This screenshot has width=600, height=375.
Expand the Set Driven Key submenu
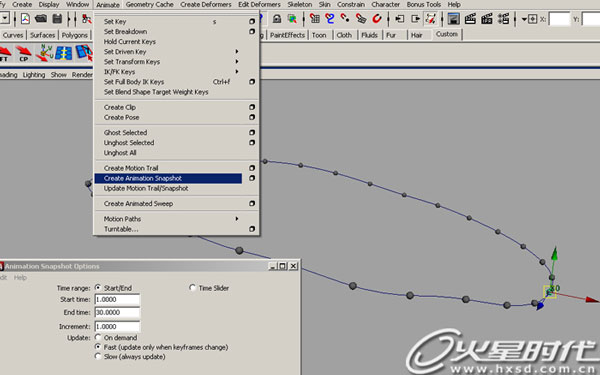coord(237,51)
